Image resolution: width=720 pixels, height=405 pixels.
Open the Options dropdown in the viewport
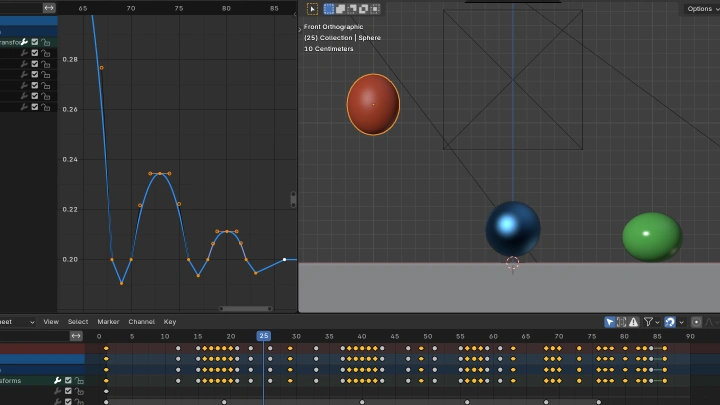tap(699, 9)
